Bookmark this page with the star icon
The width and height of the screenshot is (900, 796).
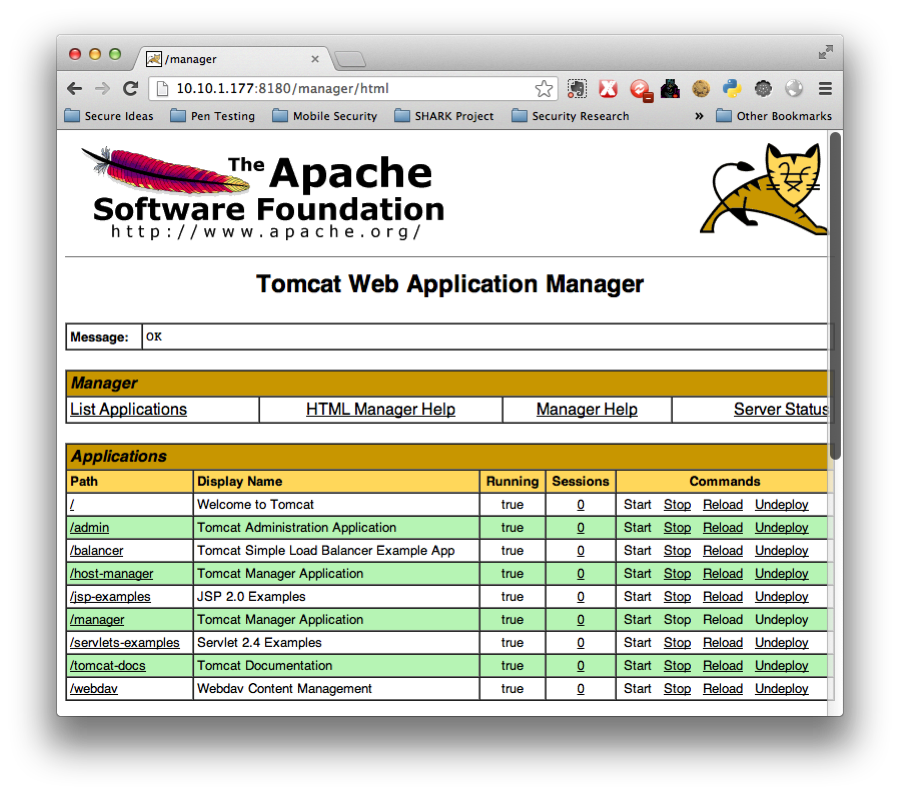[544, 88]
